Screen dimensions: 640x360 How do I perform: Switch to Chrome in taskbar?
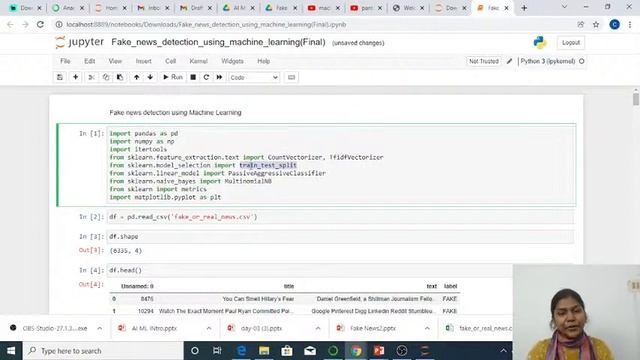pos(356,351)
